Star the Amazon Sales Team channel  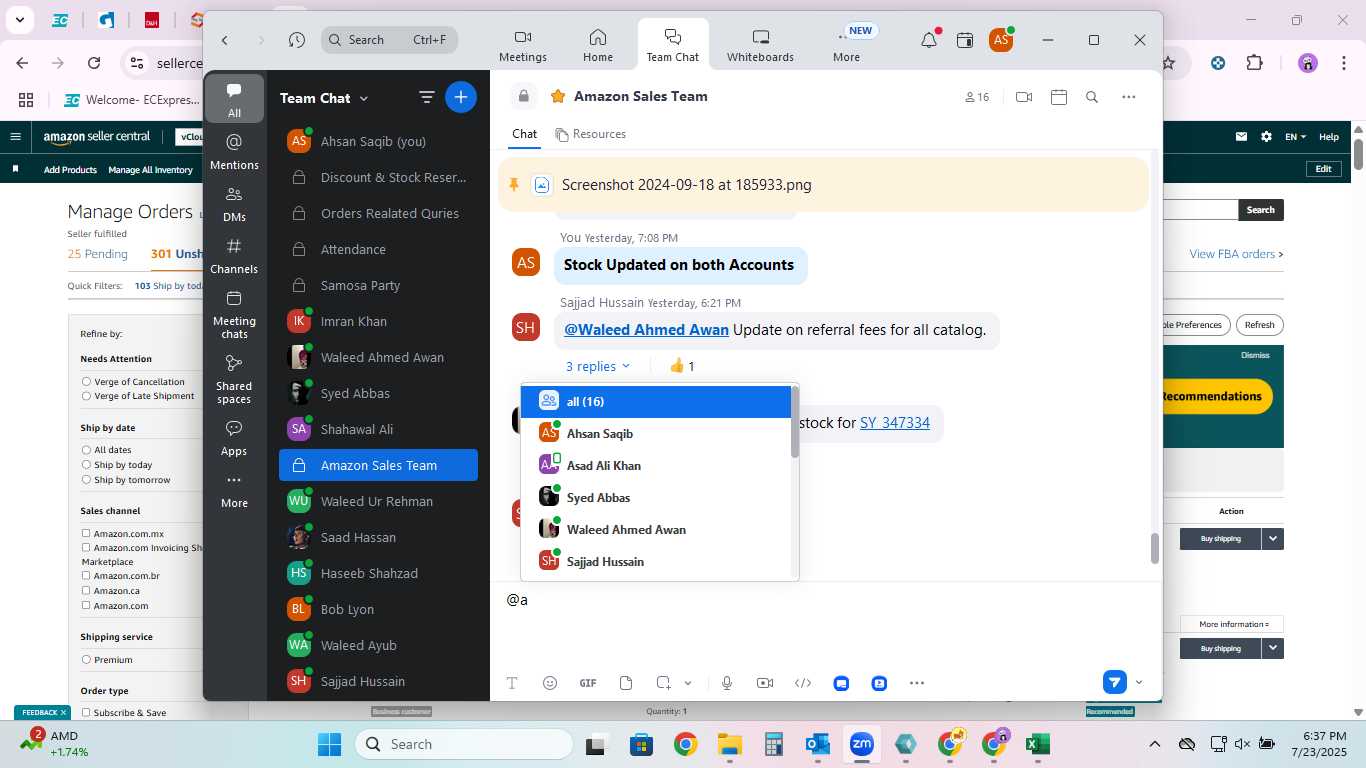(556, 96)
